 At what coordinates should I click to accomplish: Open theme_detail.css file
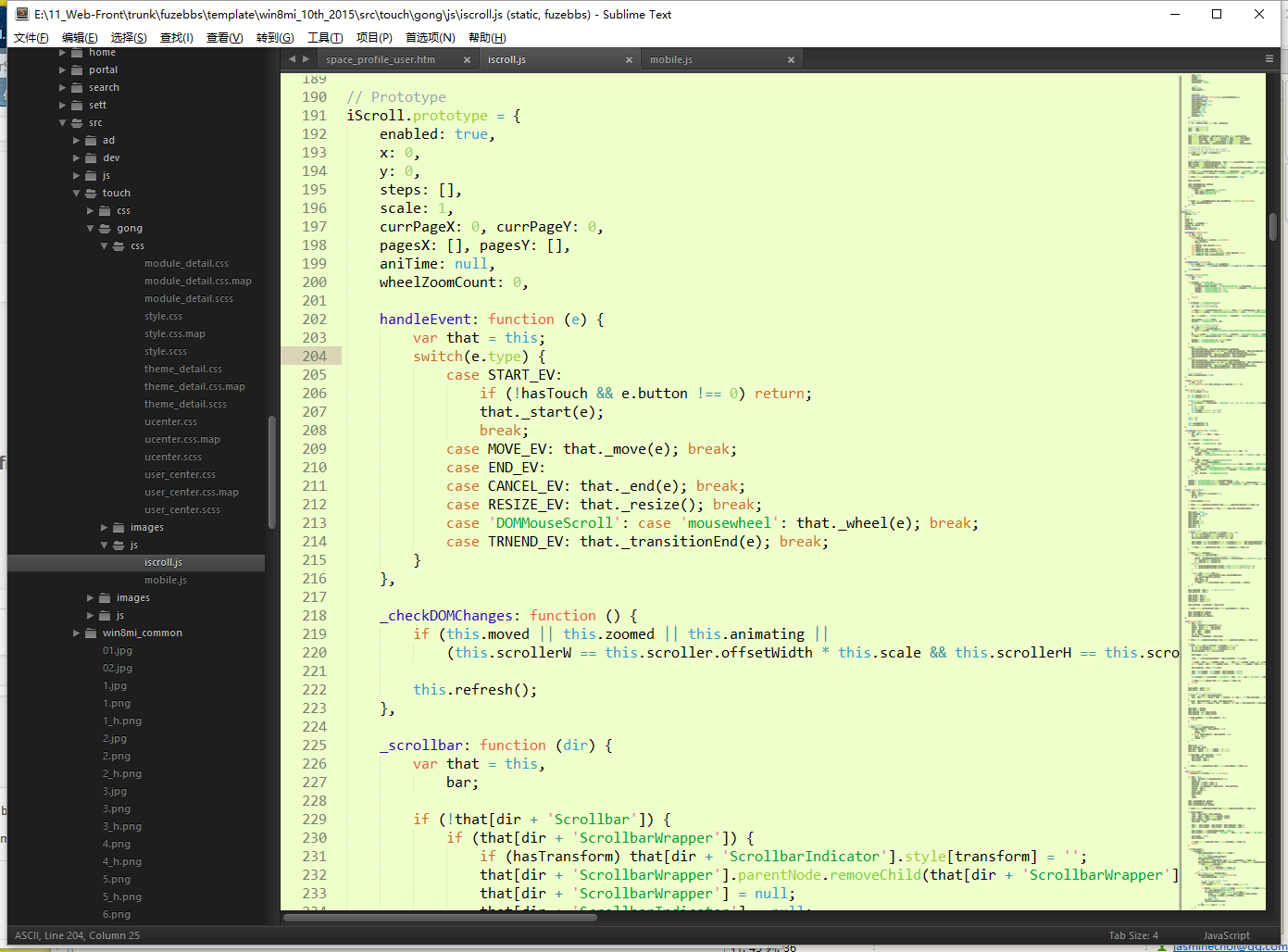[183, 369]
